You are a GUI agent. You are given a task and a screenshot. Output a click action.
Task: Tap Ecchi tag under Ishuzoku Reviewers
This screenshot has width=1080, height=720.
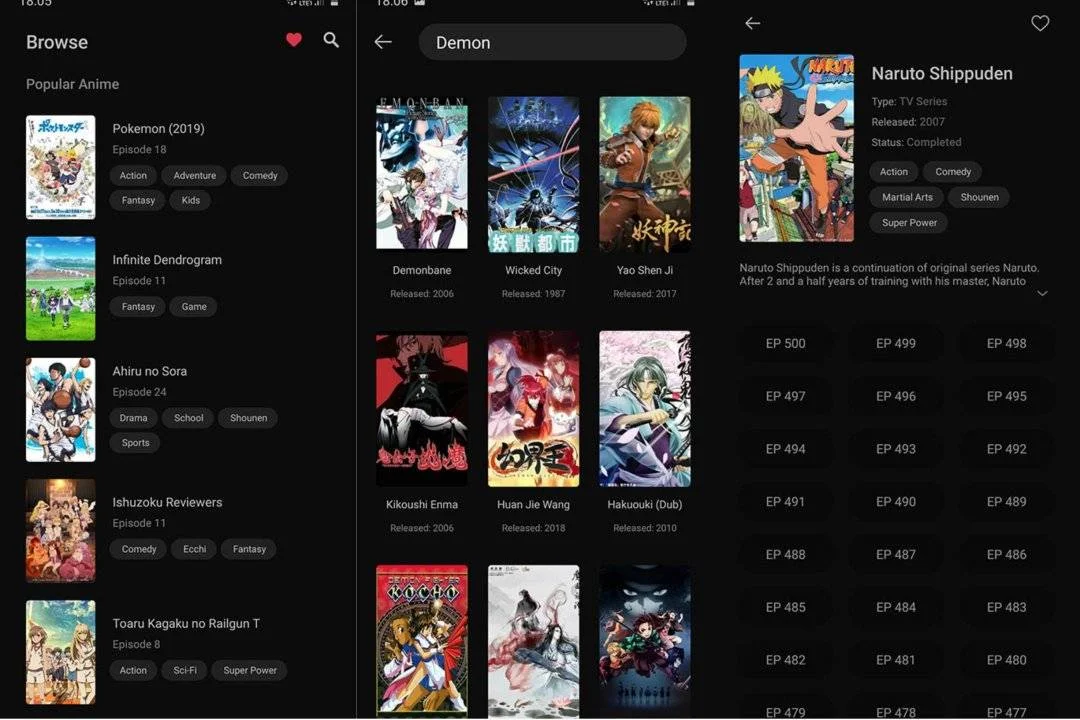tap(194, 549)
